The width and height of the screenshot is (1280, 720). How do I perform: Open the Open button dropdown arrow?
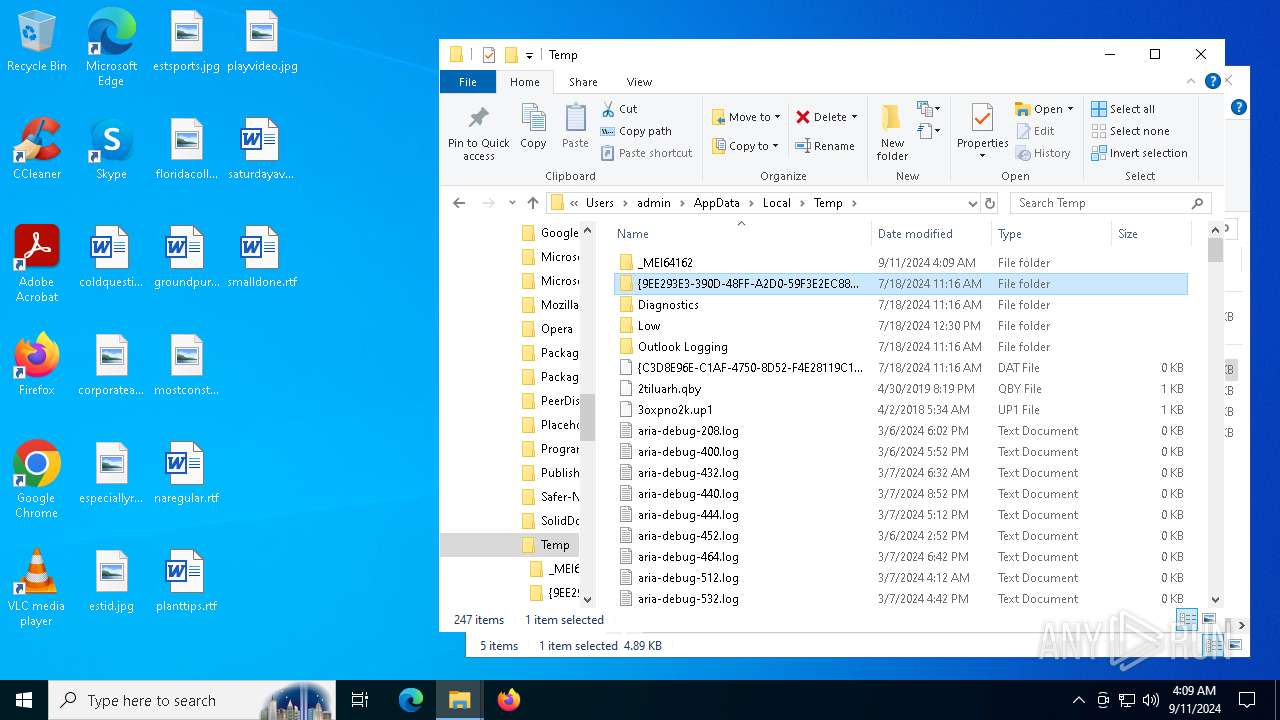point(1070,109)
